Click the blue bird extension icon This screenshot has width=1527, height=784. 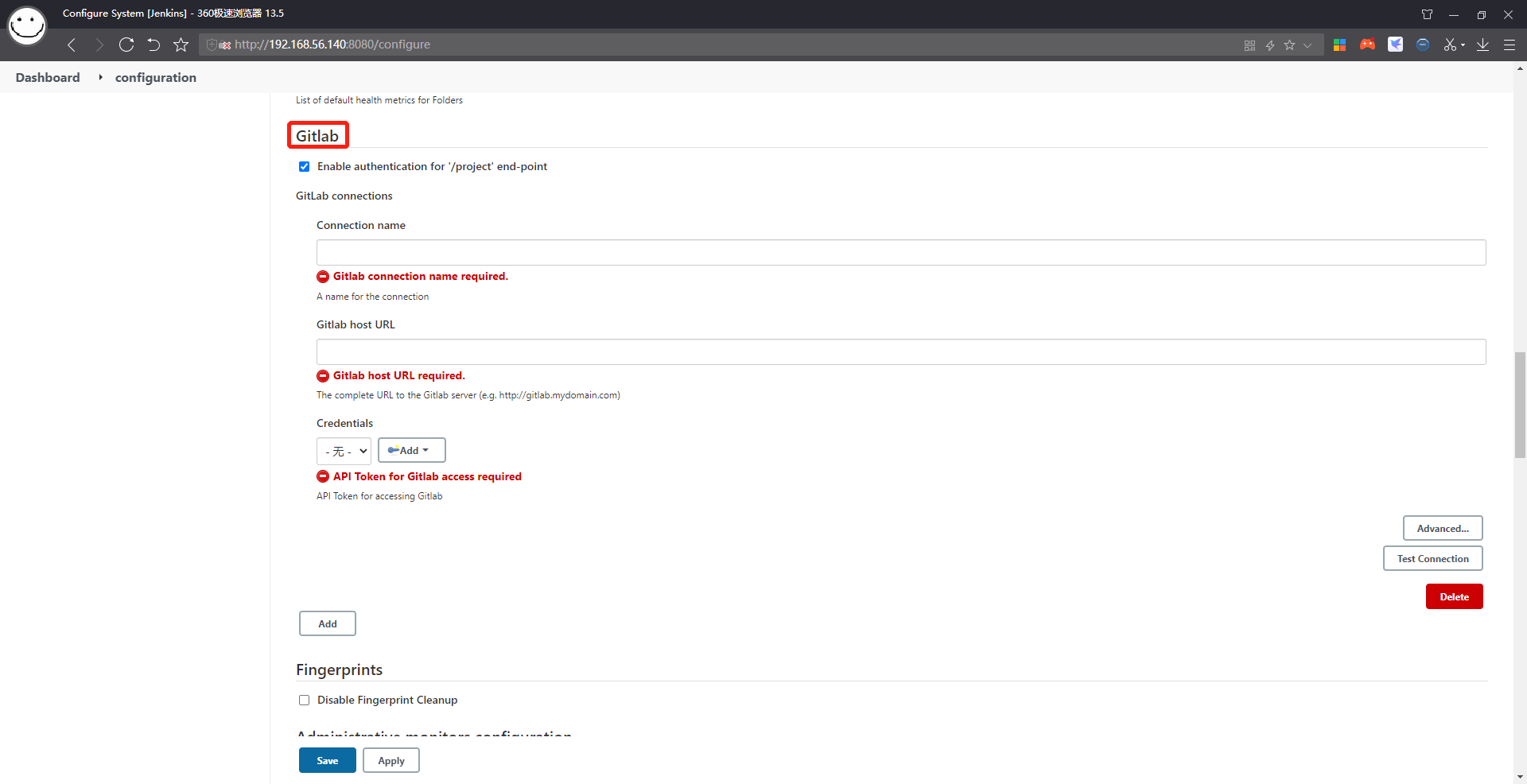1396,45
